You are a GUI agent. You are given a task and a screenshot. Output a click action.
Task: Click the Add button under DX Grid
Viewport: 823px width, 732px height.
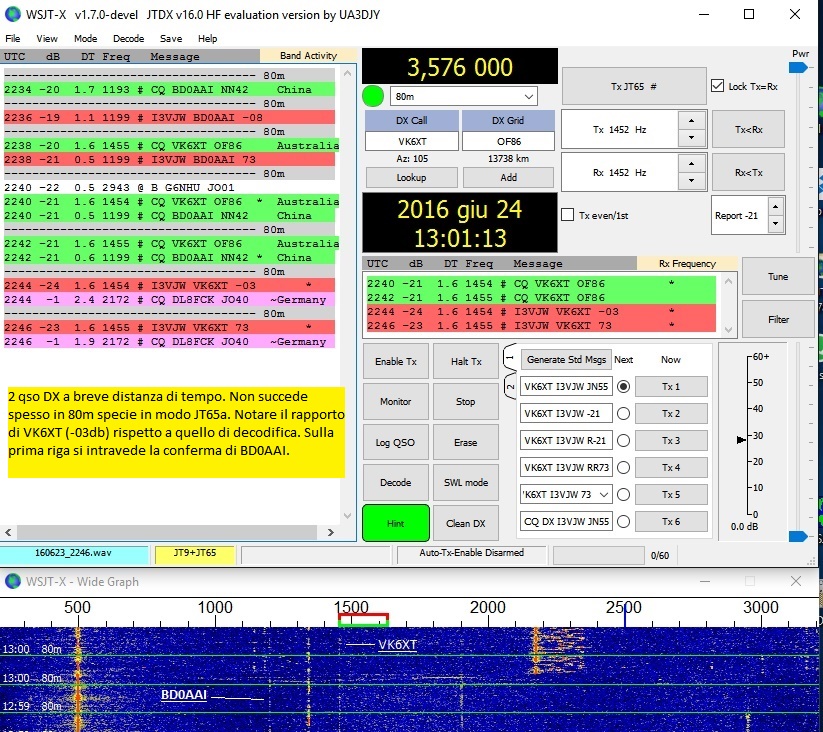508,177
